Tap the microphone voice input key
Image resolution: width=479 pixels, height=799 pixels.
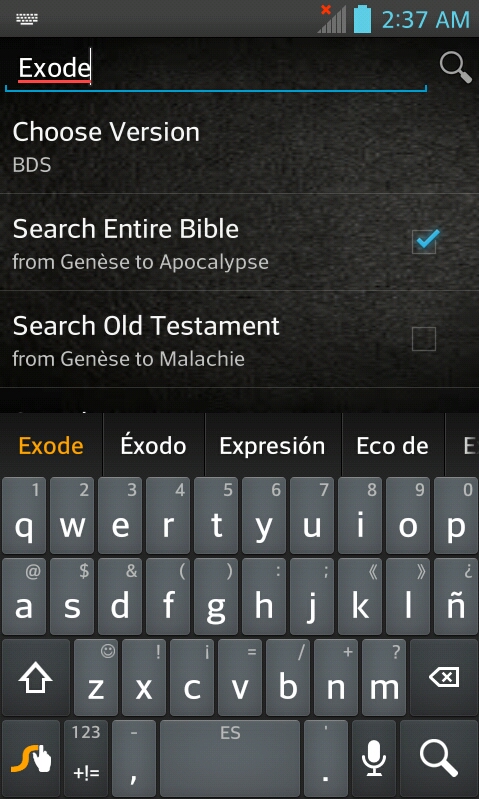[374, 758]
